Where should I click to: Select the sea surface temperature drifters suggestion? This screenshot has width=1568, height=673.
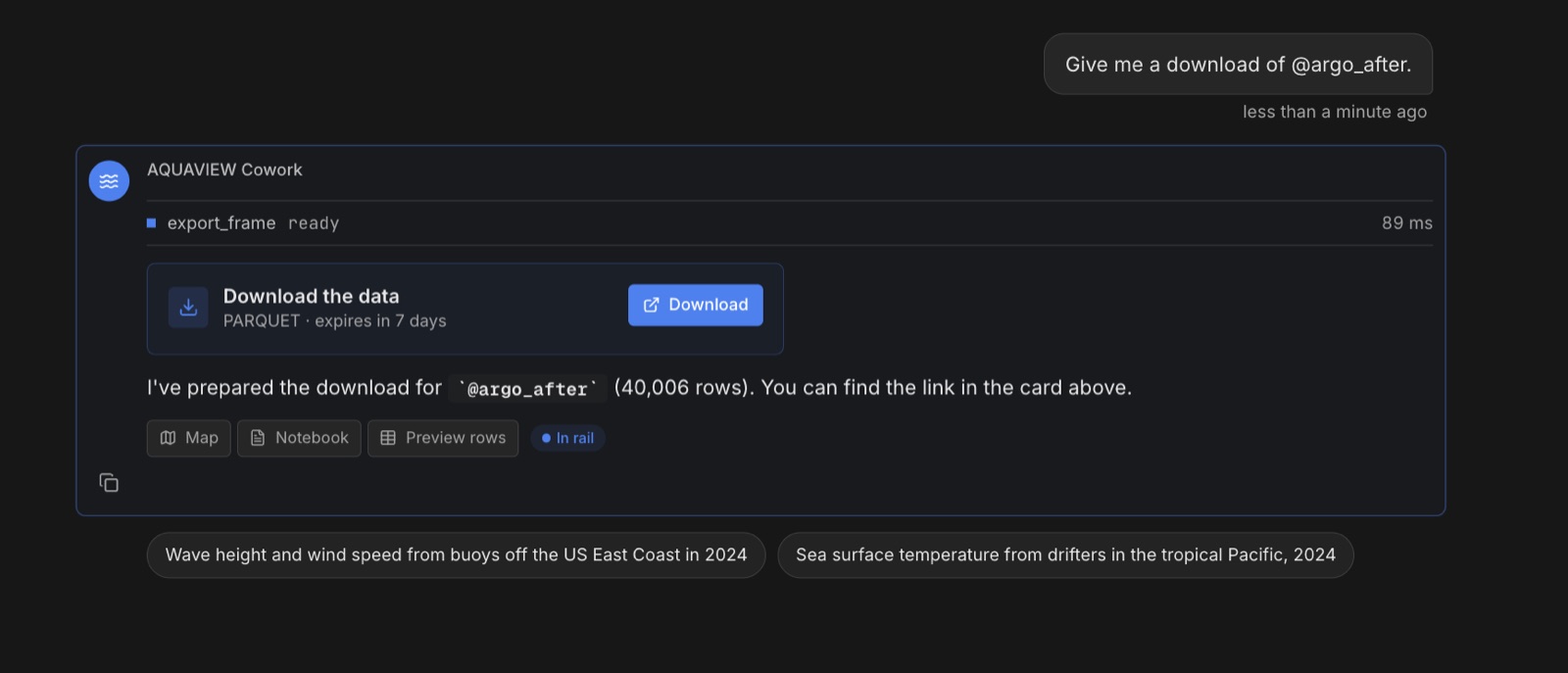tap(1065, 555)
